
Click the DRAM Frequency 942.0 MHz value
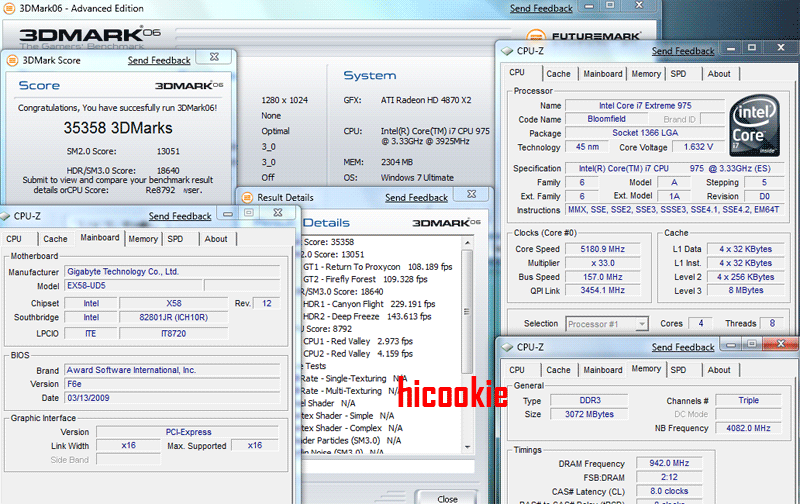point(669,463)
